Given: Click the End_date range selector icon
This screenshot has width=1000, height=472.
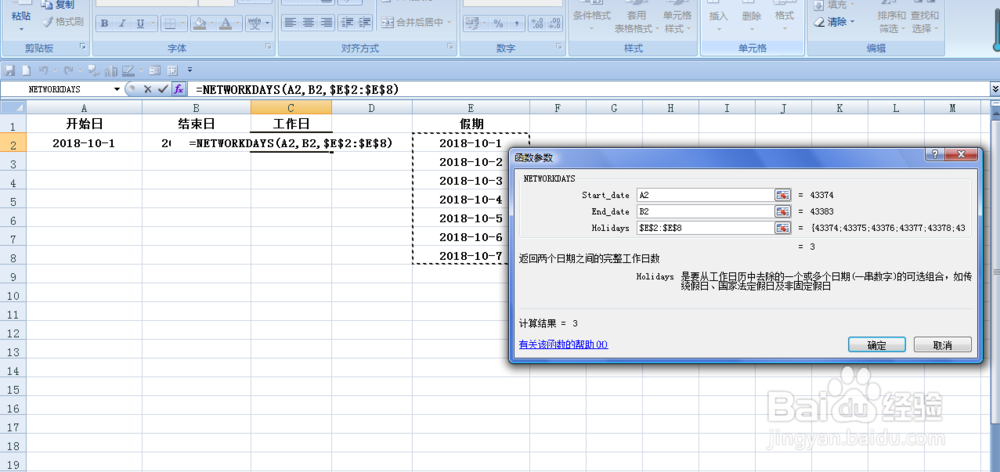Looking at the screenshot, I should [x=783, y=212].
